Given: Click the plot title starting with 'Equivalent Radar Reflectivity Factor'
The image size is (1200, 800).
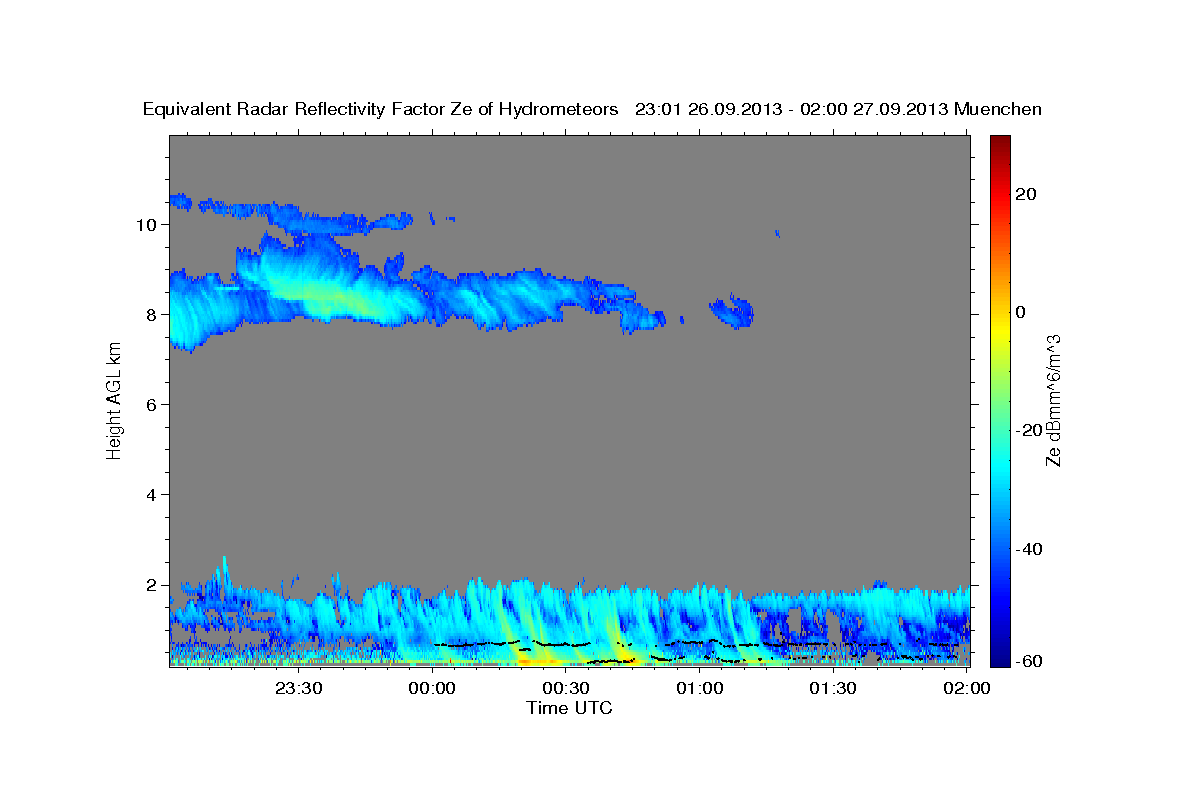Looking at the screenshot, I should 592,109.
